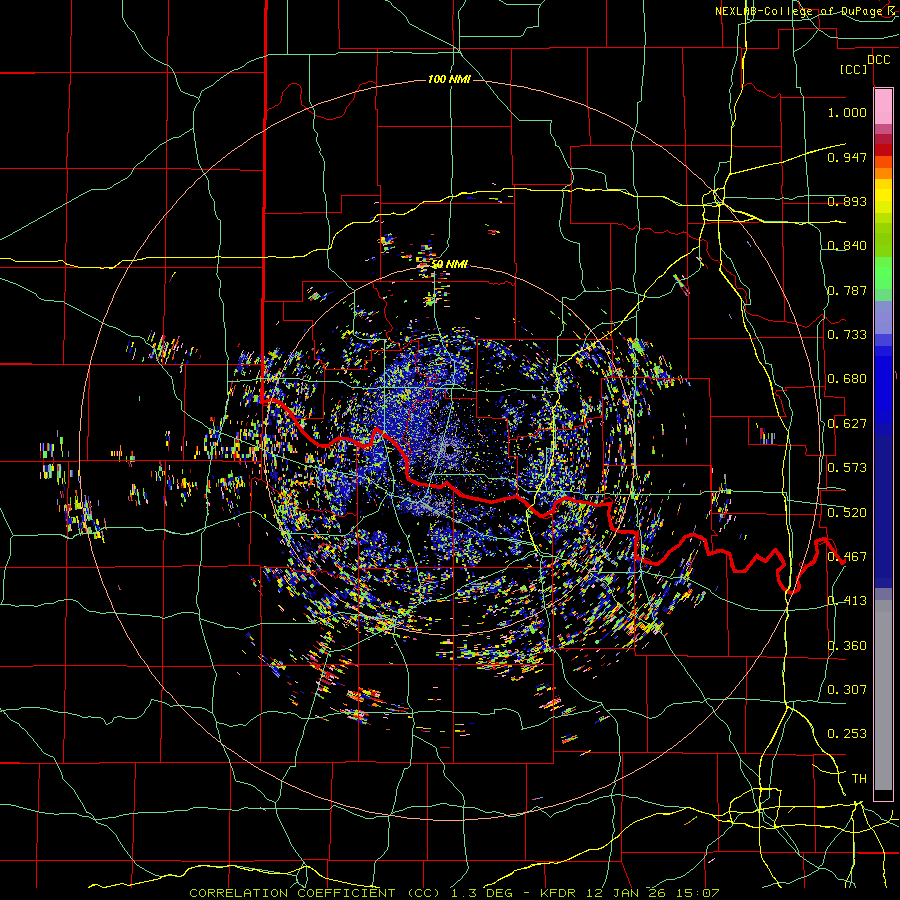Click the CORRELATION COEFFICIENT (CC) title text
This screenshot has height=900, width=900.
point(315,893)
